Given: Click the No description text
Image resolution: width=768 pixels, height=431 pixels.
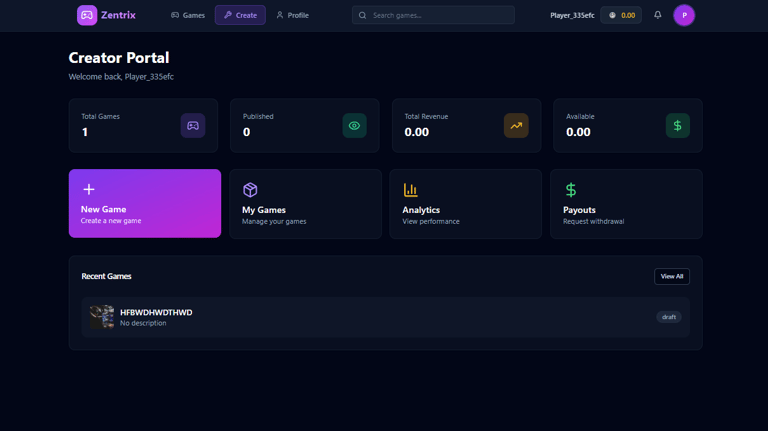Looking at the screenshot, I should click(143, 323).
